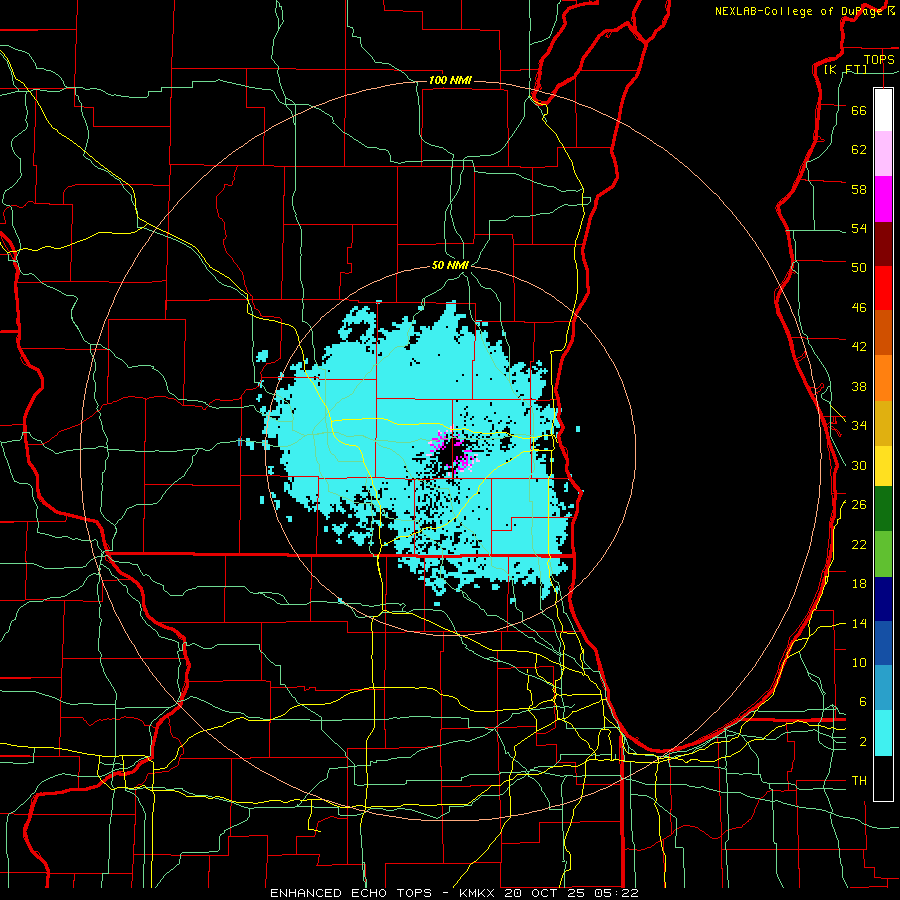Click the legend value "10"
The height and width of the screenshot is (900, 900).
(859, 662)
